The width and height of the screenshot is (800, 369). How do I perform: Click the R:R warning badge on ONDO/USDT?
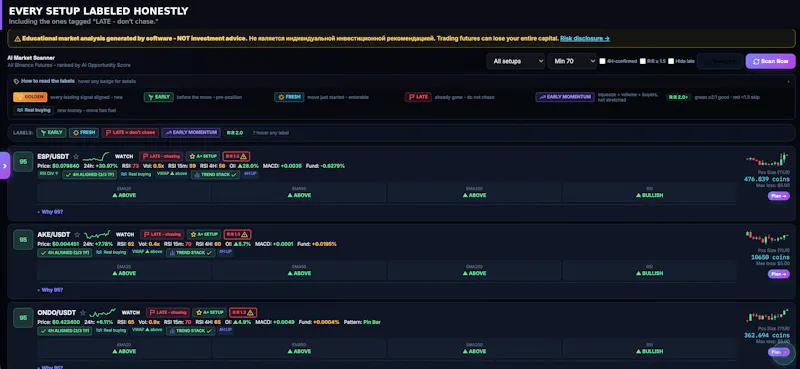pyautogui.click(x=243, y=312)
